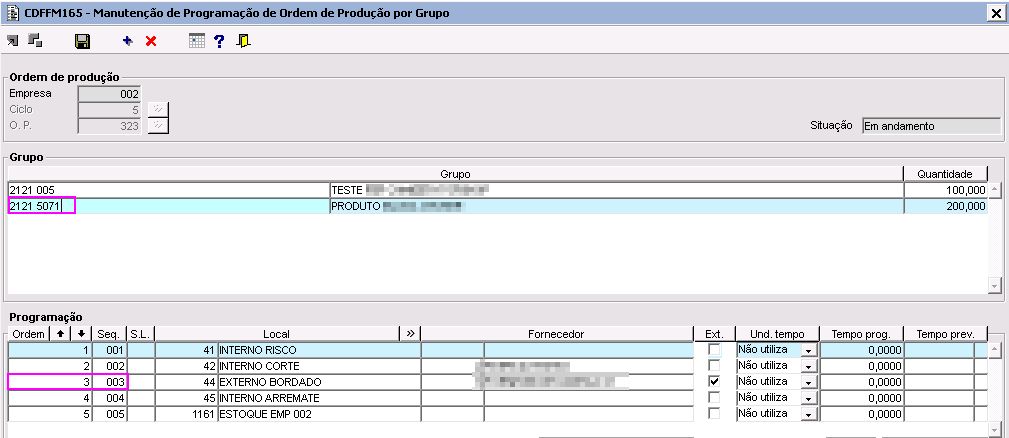Click the Tempo prev. column header

pyautogui.click(x=945, y=334)
